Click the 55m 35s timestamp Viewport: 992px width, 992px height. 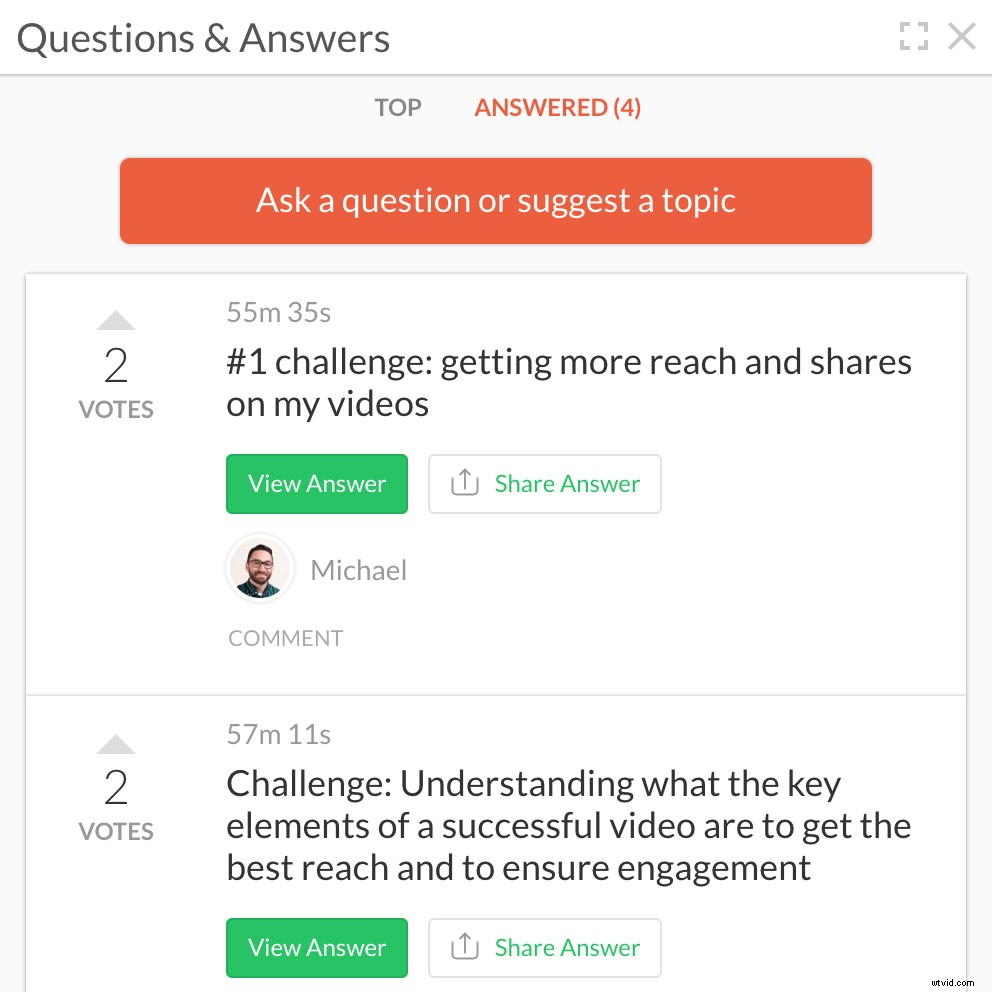[278, 312]
